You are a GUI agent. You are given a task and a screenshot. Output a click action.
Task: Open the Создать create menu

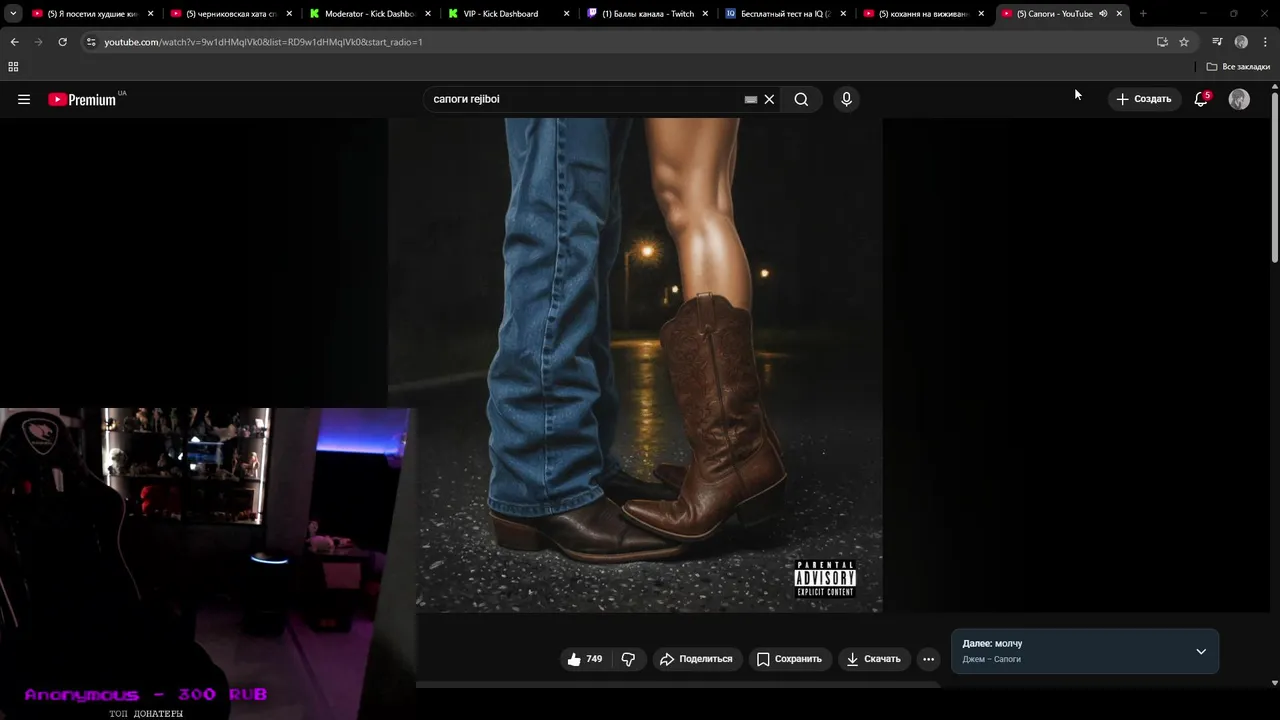[x=1143, y=99]
